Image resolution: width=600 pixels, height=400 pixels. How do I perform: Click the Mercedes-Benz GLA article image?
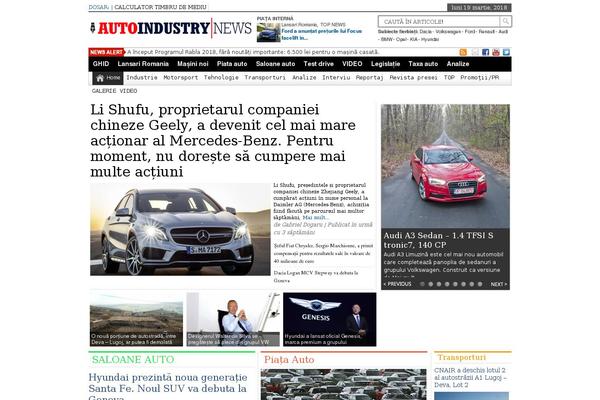pos(180,229)
